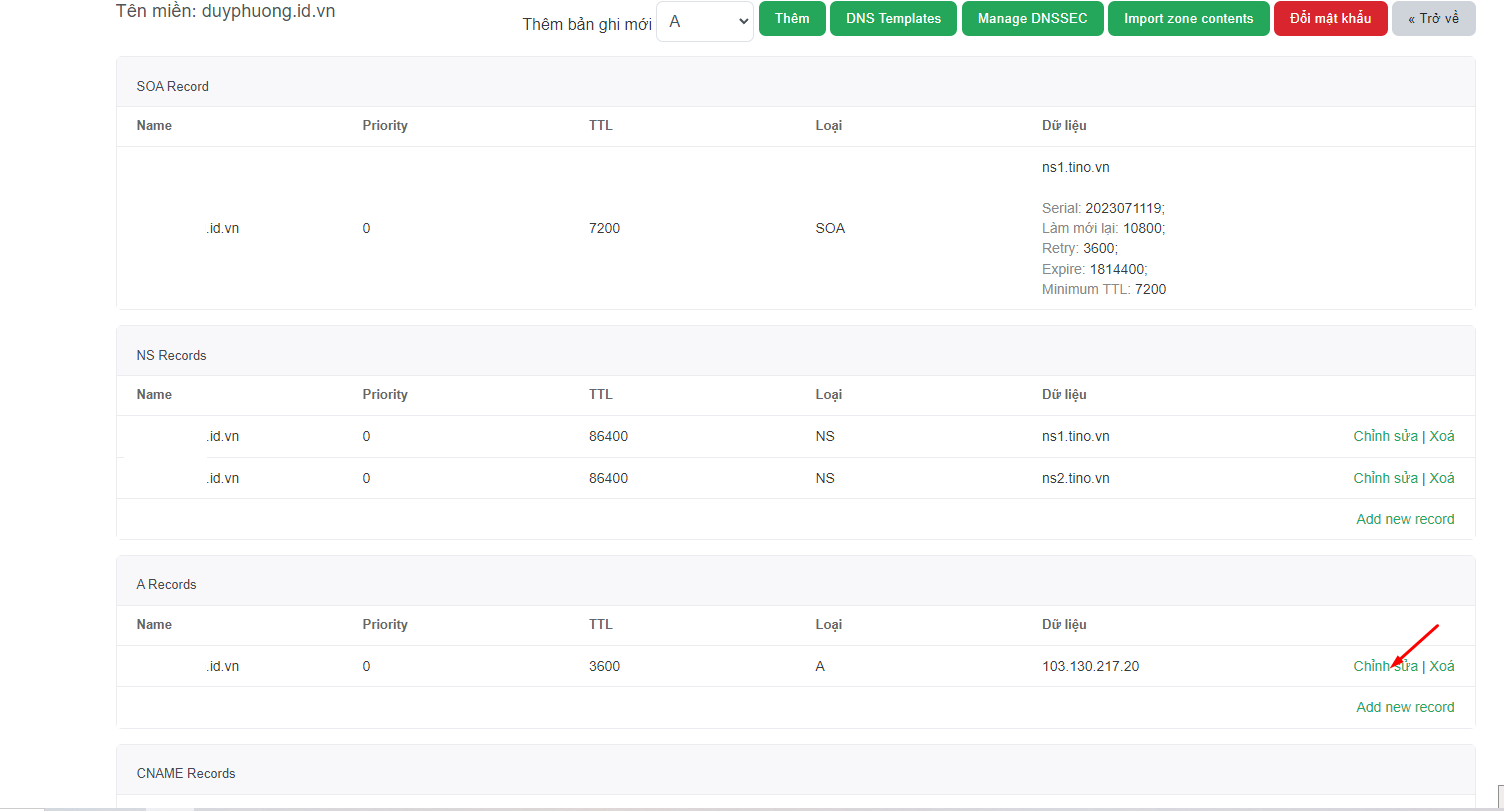Click the red Đổi mật khẩu button
Screen dimensions: 1504x811
(1330, 19)
